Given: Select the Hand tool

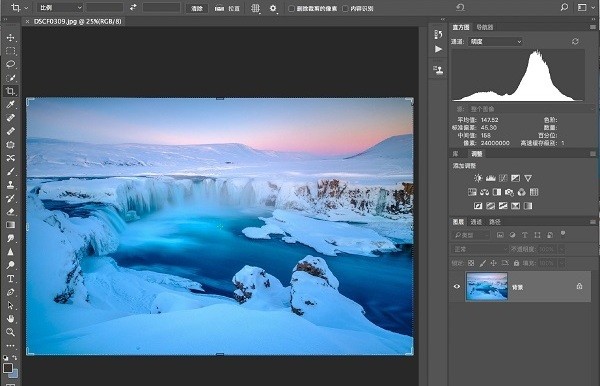Looking at the screenshot, I should (10, 319).
